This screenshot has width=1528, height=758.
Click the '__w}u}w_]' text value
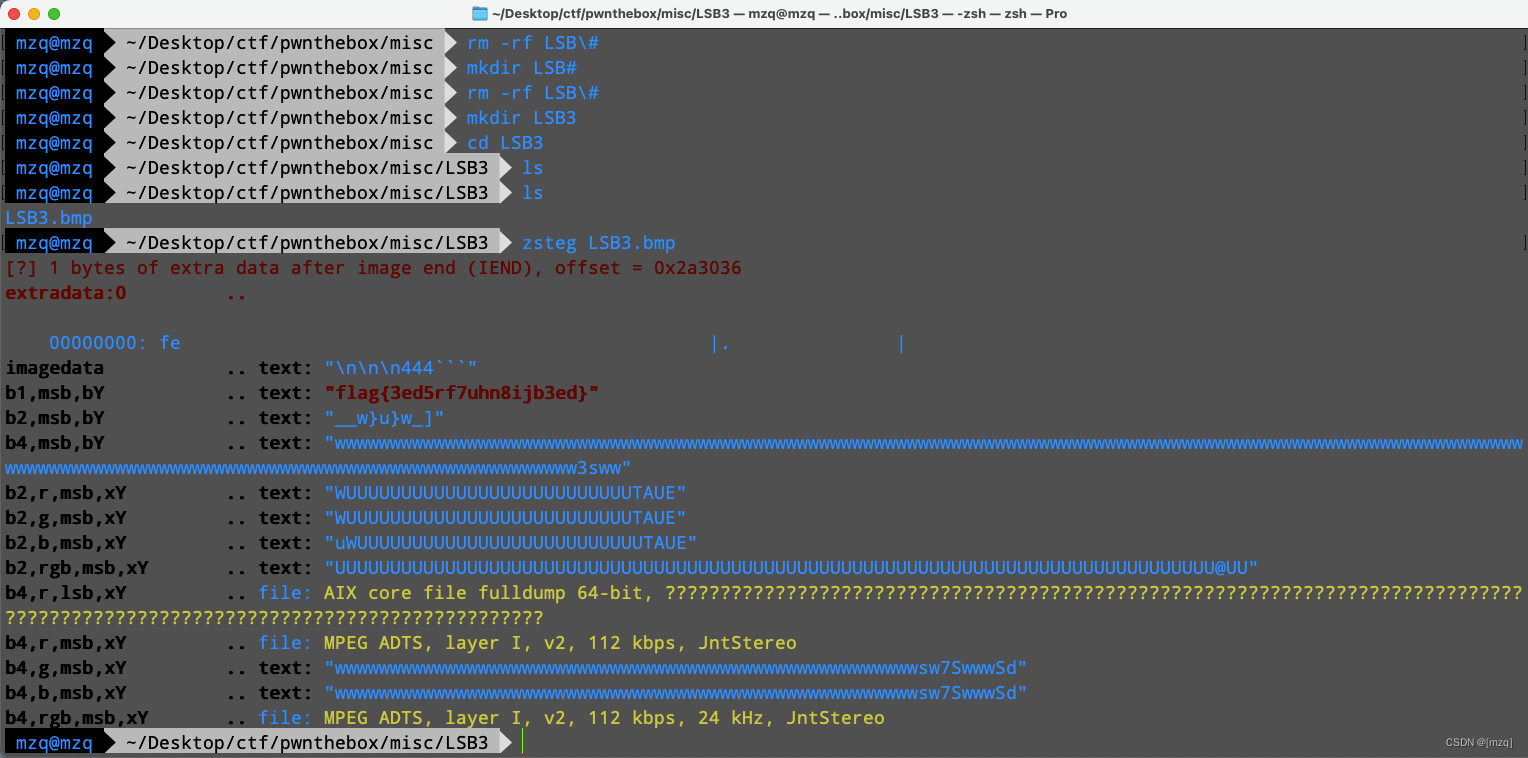(384, 418)
